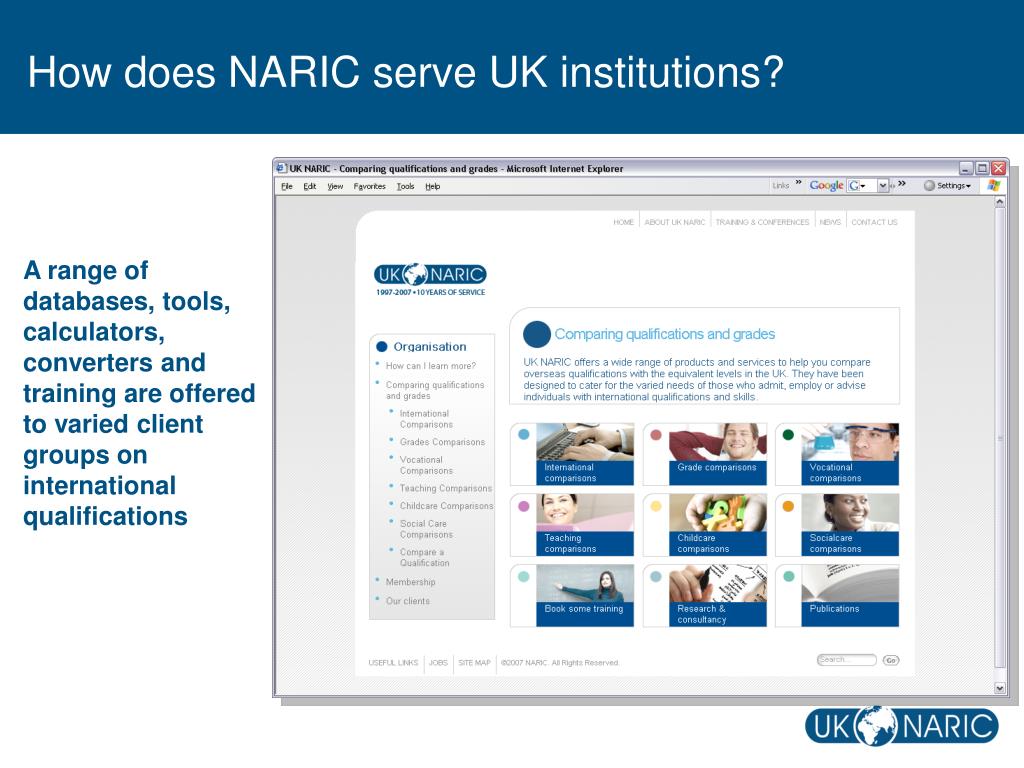Open Membership in the sidebar
This screenshot has height=768, width=1024.
(410, 582)
